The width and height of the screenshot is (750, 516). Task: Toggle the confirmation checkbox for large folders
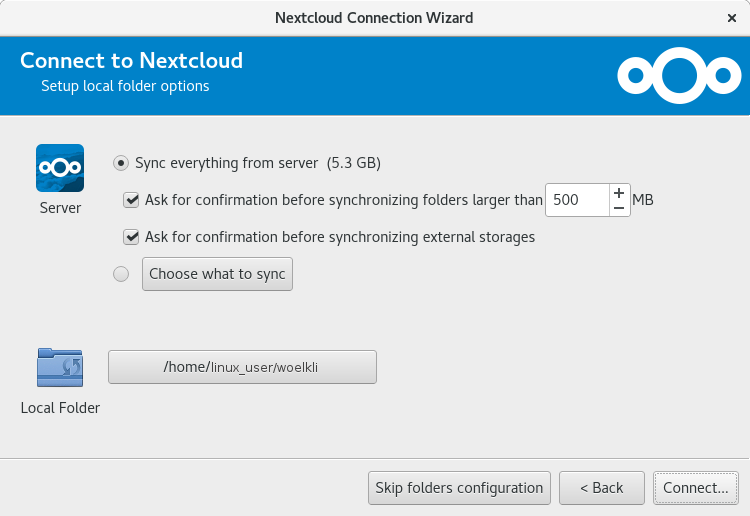coord(131,200)
